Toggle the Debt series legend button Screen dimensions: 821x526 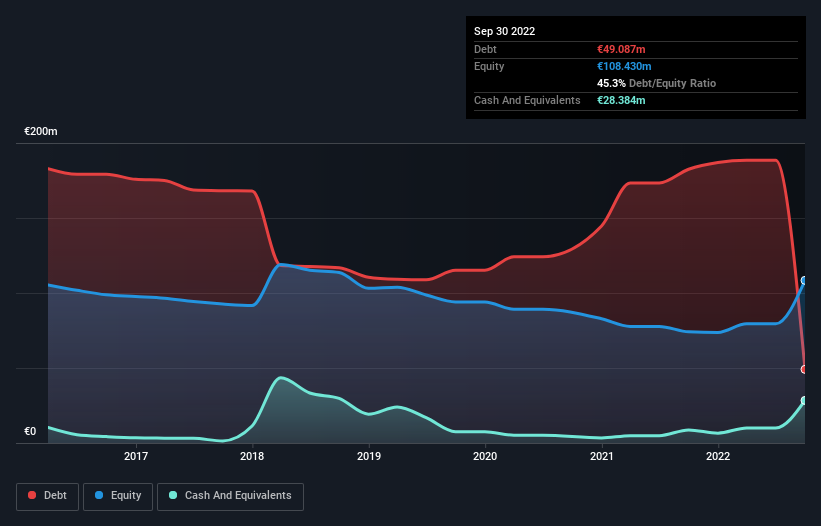[48, 496]
